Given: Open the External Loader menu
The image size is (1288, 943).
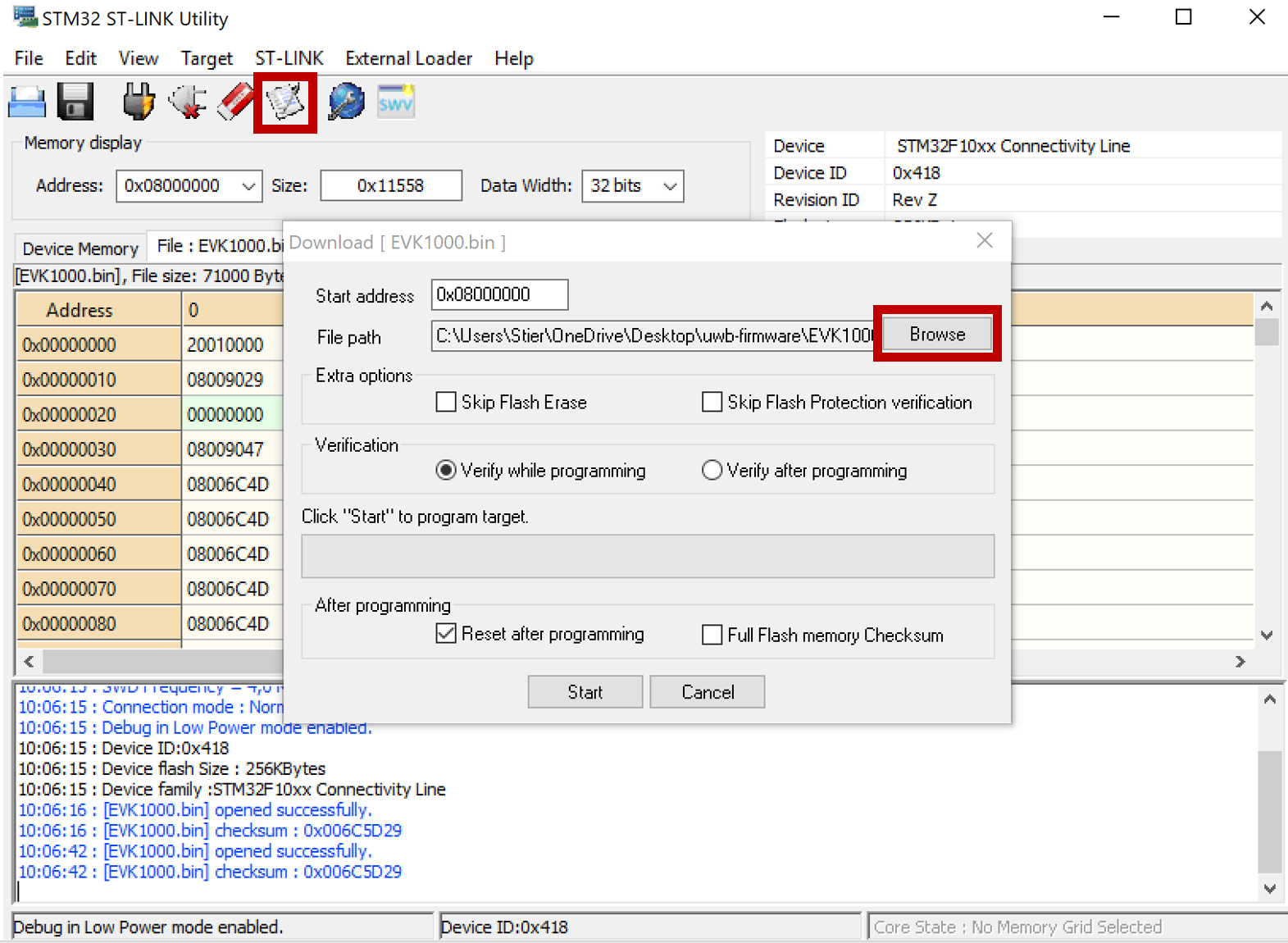Looking at the screenshot, I should pyautogui.click(x=408, y=58).
